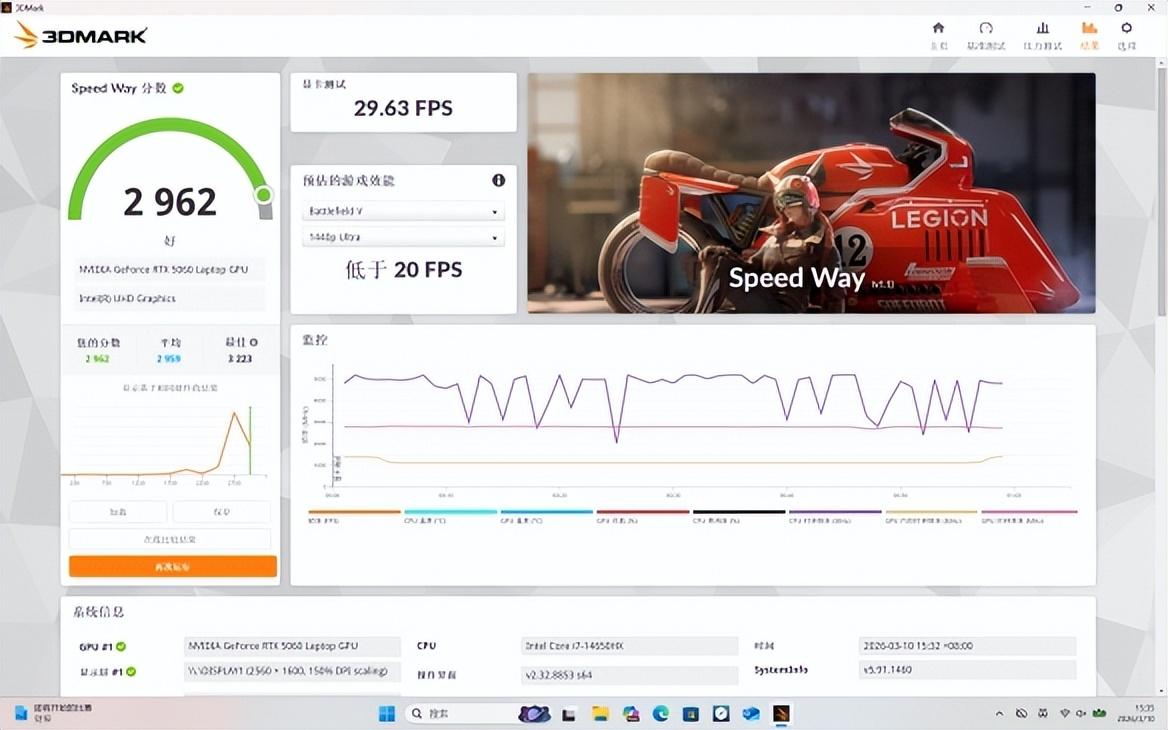Image resolution: width=1168 pixels, height=730 pixels.
Task: Expand the Battlefield V game dropdown
Action: [403, 212]
